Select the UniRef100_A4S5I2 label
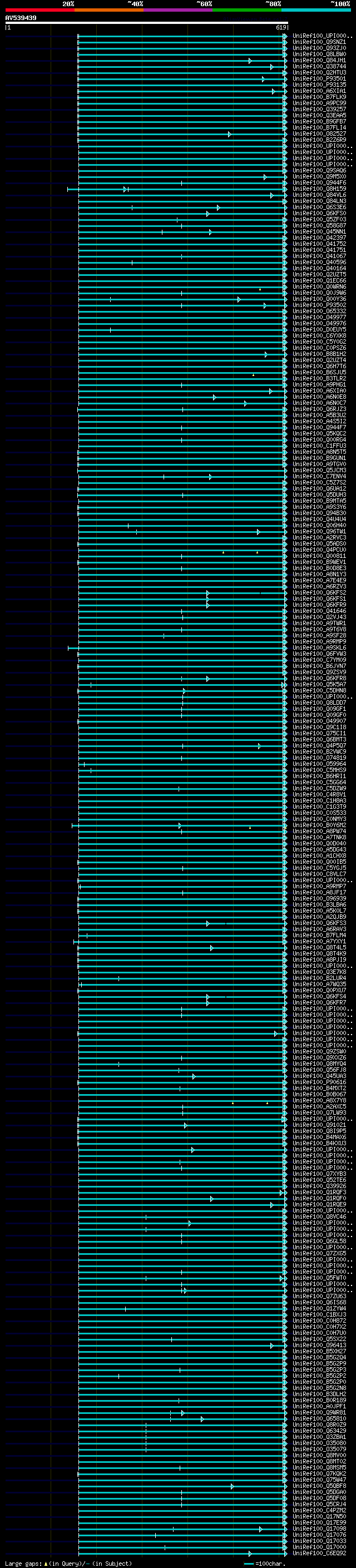Image resolution: width=356 pixels, height=1568 pixels. pos(319,421)
